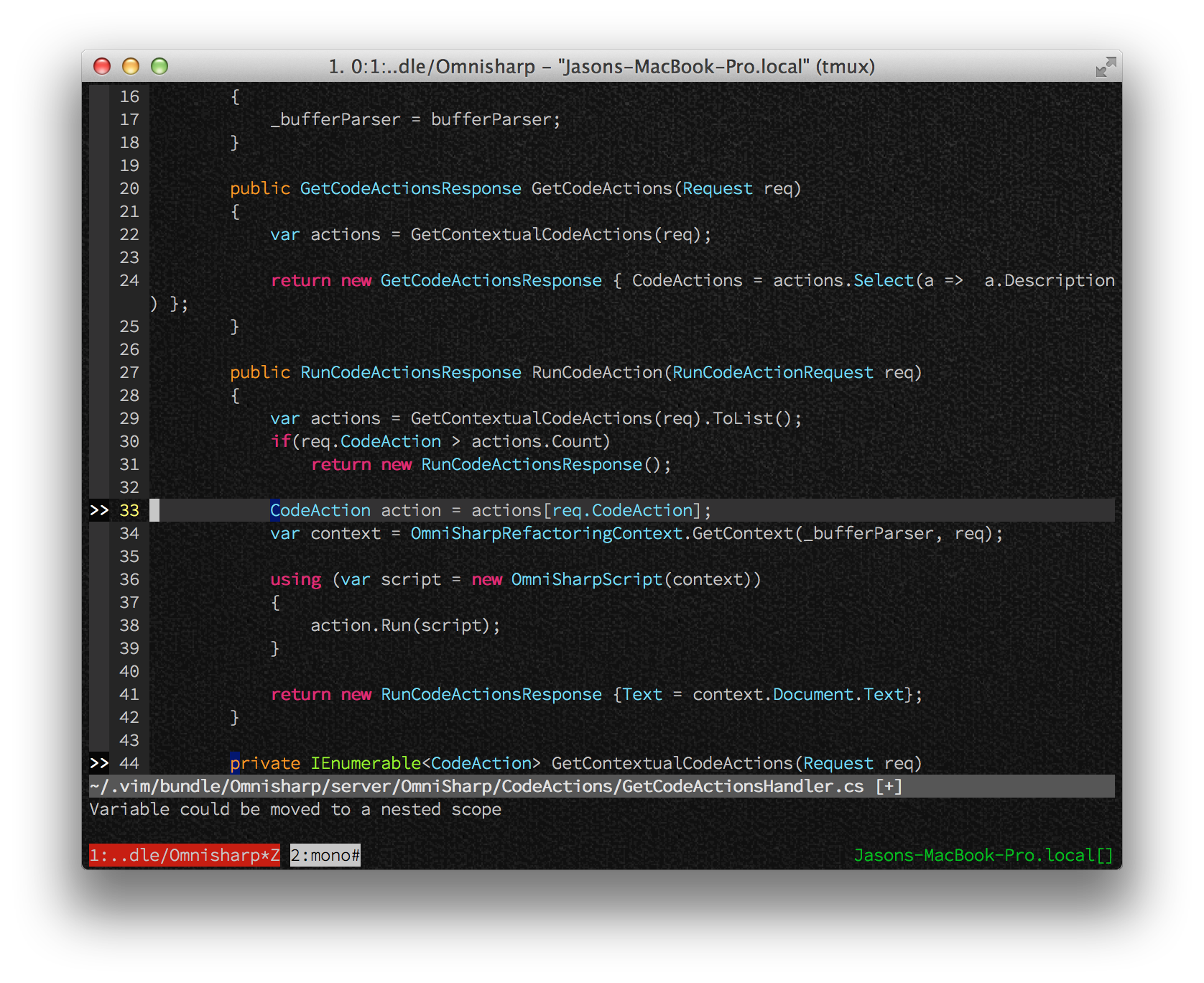This screenshot has height=983, width=1204.
Task: Click the wrapped text ') };' below line 24
Action: coord(170,303)
